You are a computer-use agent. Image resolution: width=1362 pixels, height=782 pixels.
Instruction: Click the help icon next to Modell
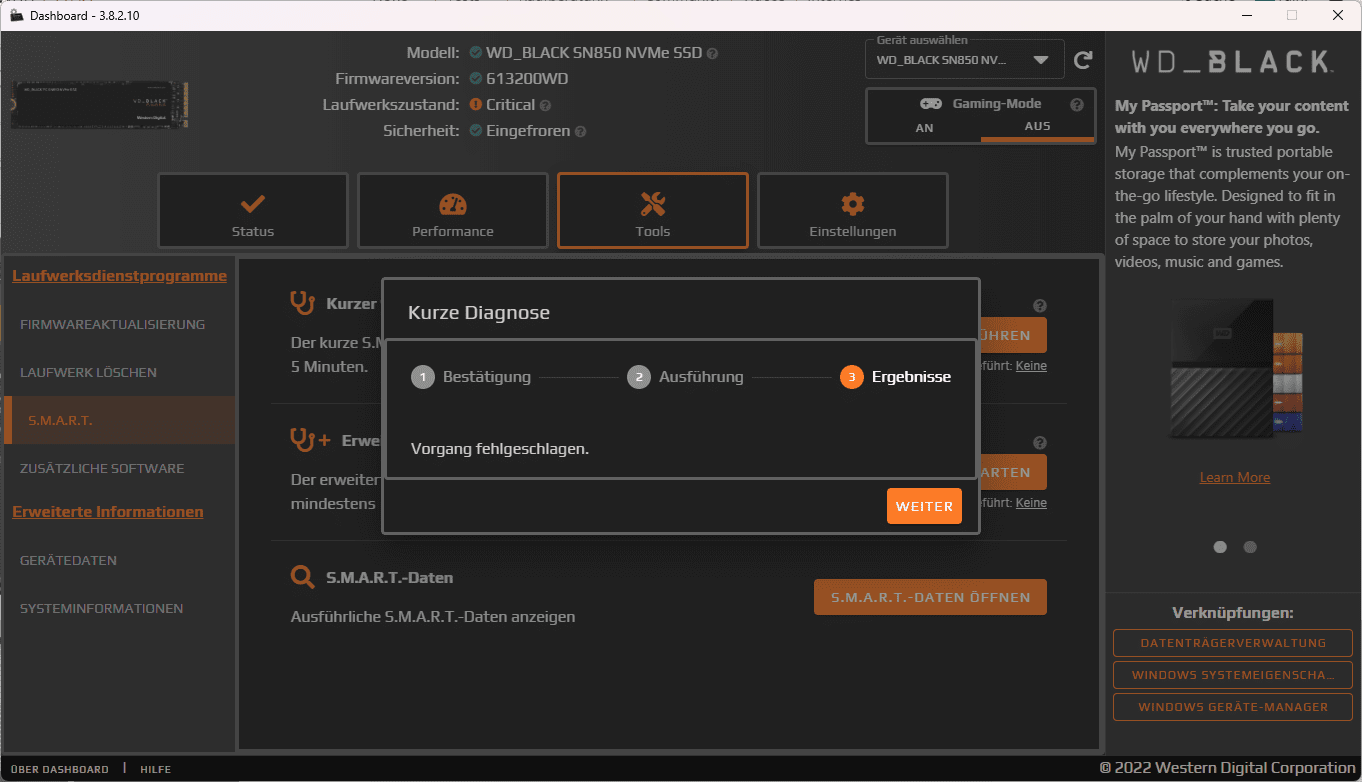tap(712, 53)
